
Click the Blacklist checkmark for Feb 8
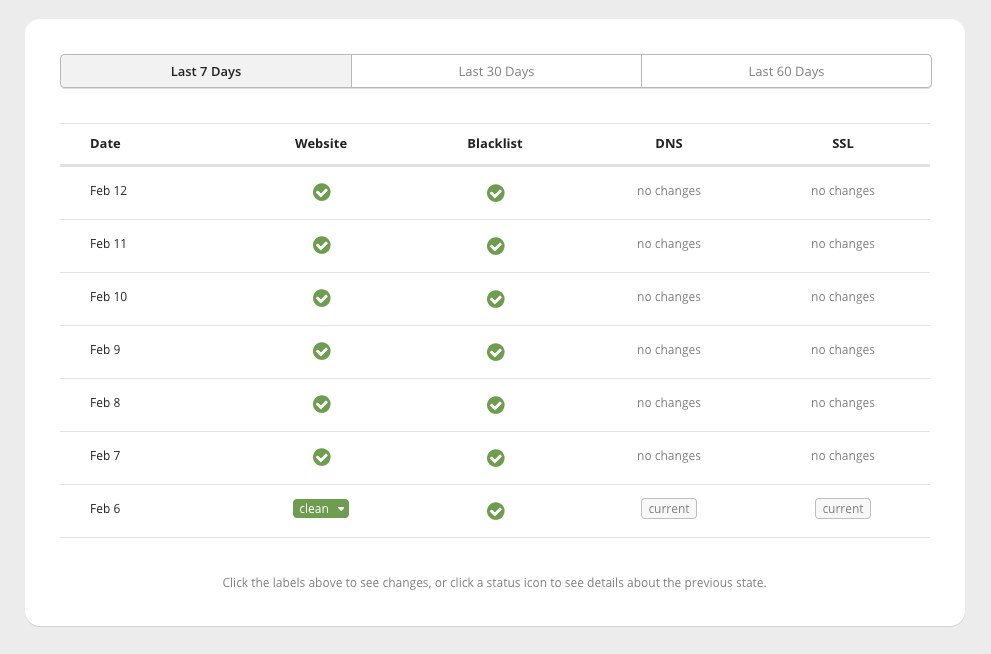[x=495, y=405]
